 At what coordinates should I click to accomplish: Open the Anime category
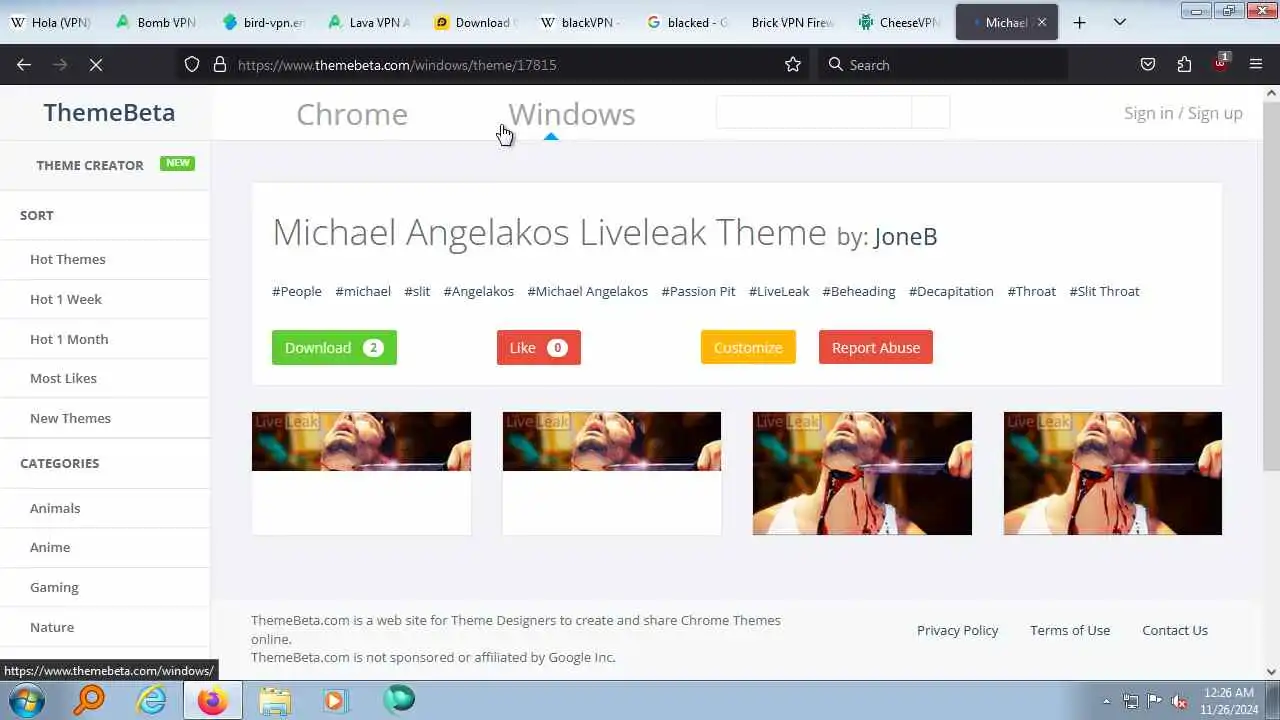(x=50, y=547)
